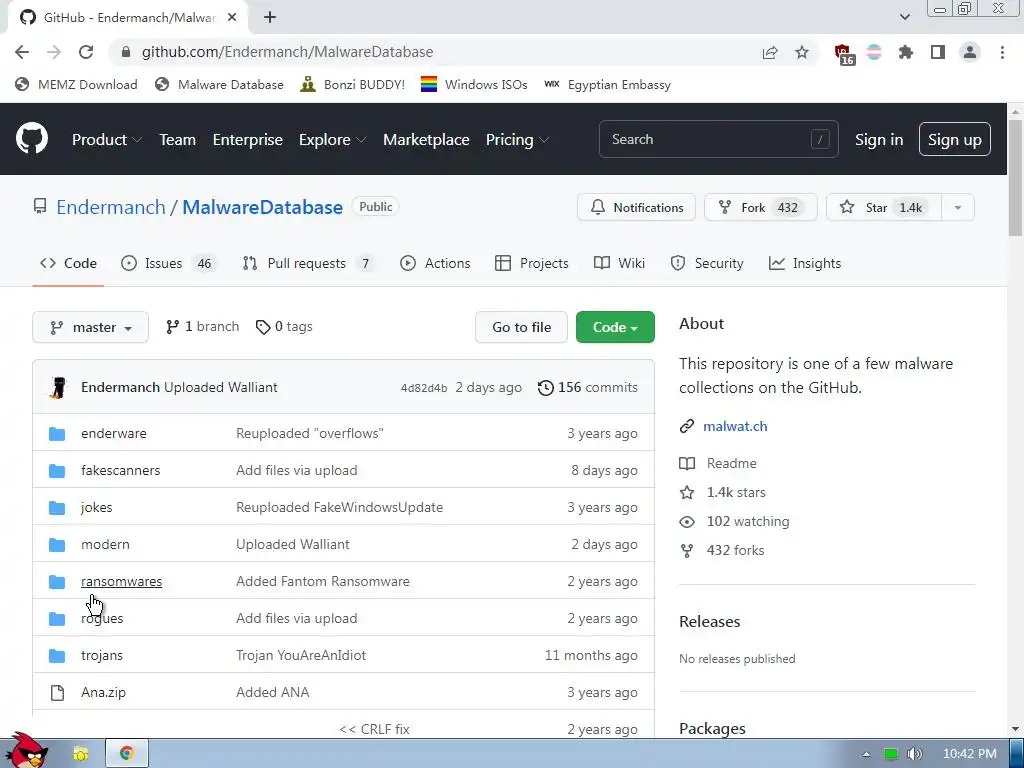This screenshot has width=1024, height=768.
Task: Open the Bonzi BUDDY! bookmark
Action: pyautogui.click(x=353, y=84)
